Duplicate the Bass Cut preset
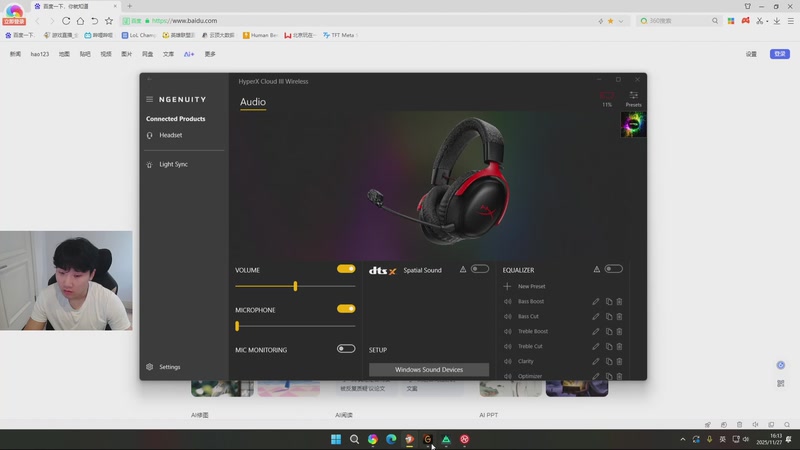Screen dimensions: 800x450 pos(609,316)
